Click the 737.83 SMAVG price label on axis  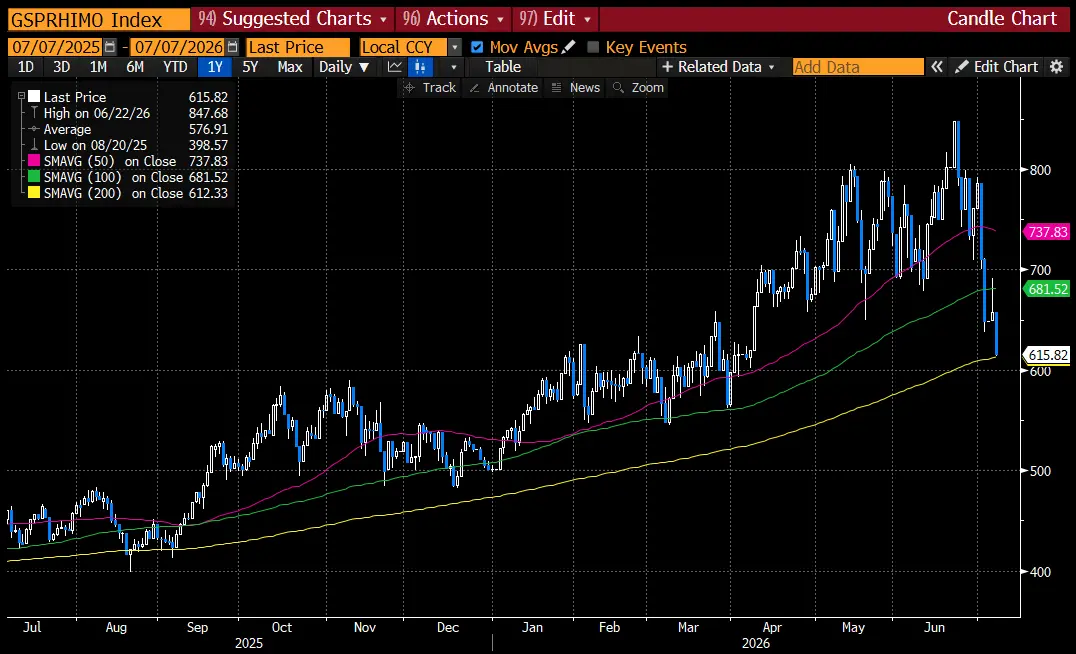[x=1046, y=232]
